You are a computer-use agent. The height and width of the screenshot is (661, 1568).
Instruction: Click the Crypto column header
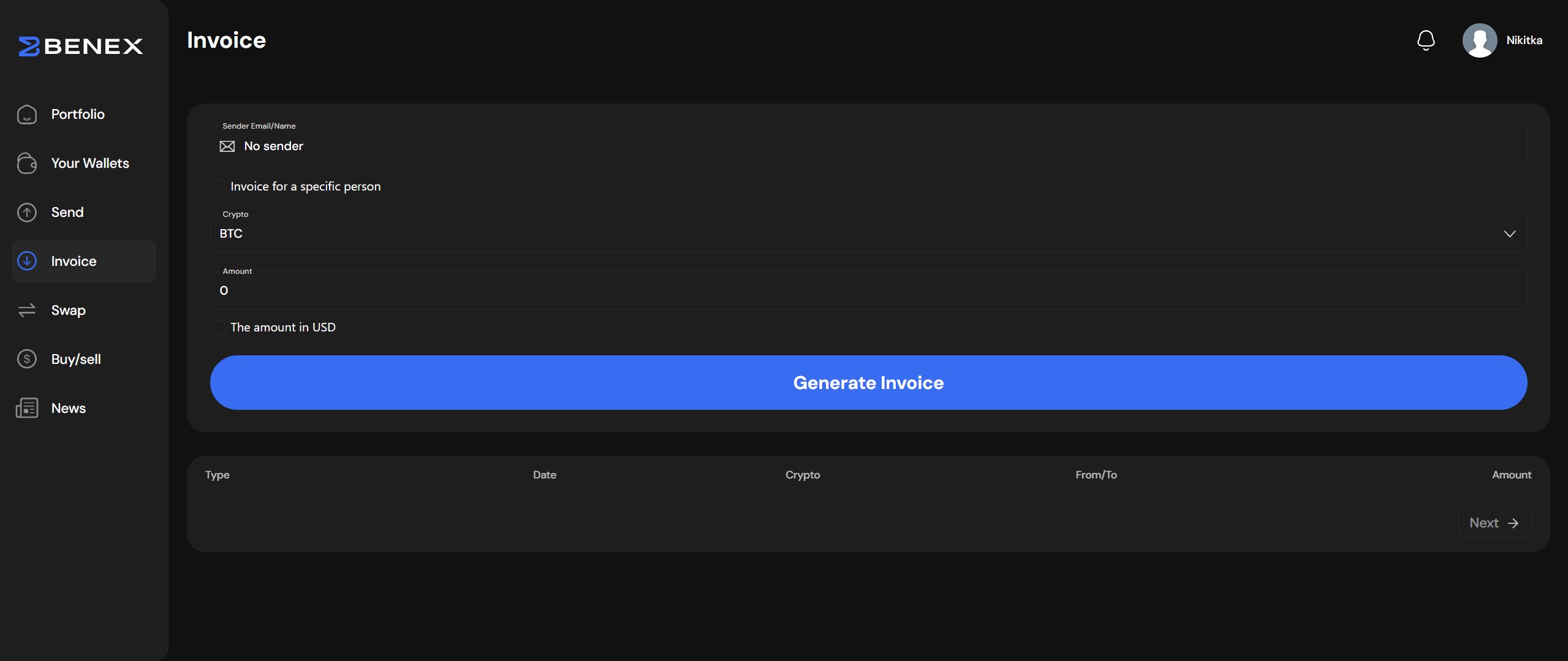[x=803, y=475]
